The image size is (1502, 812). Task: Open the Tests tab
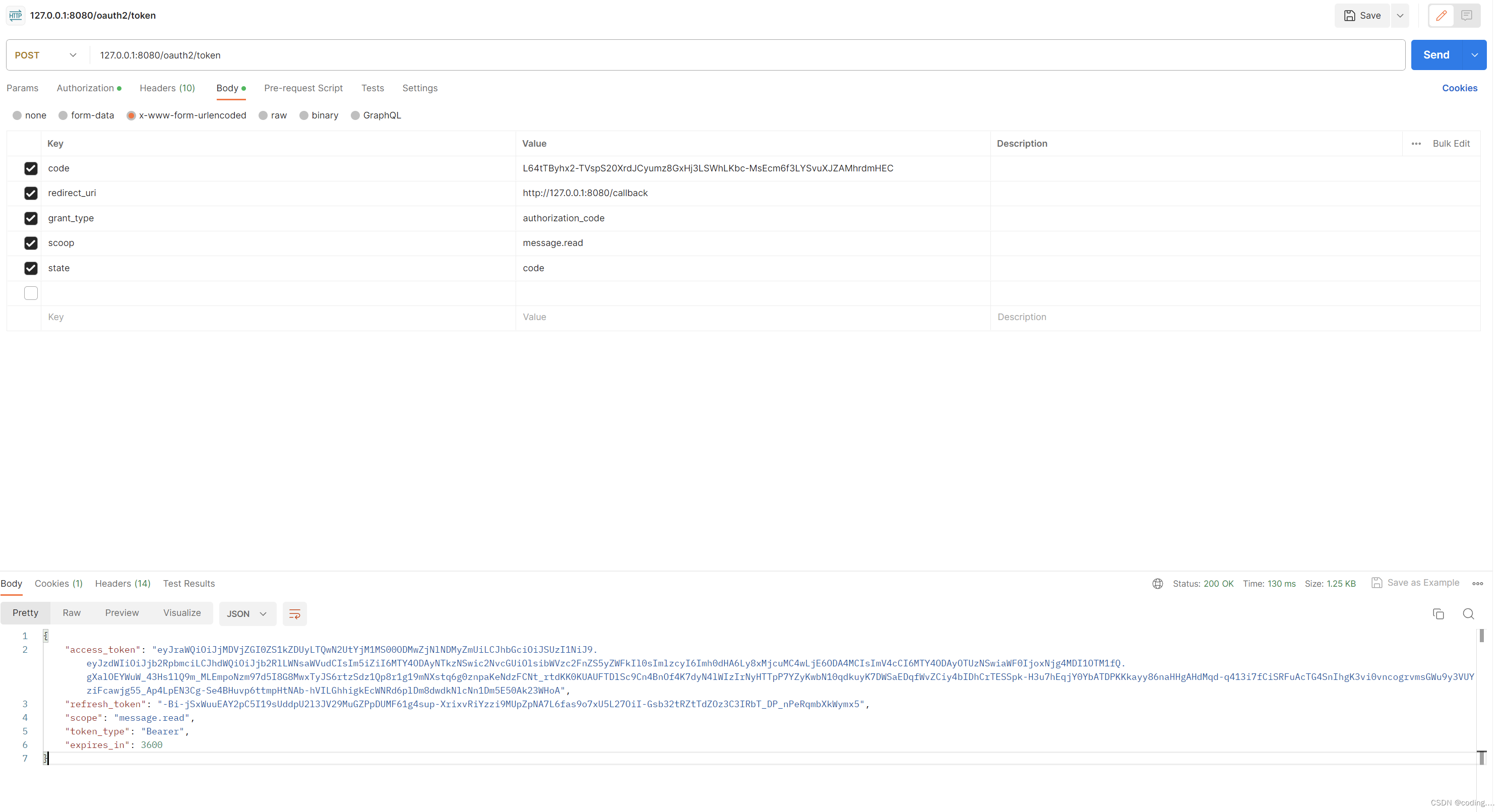click(x=372, y=88)
